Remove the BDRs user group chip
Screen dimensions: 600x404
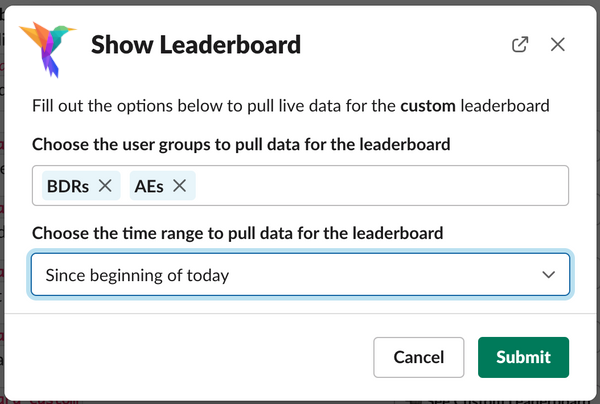pos(105,186)
